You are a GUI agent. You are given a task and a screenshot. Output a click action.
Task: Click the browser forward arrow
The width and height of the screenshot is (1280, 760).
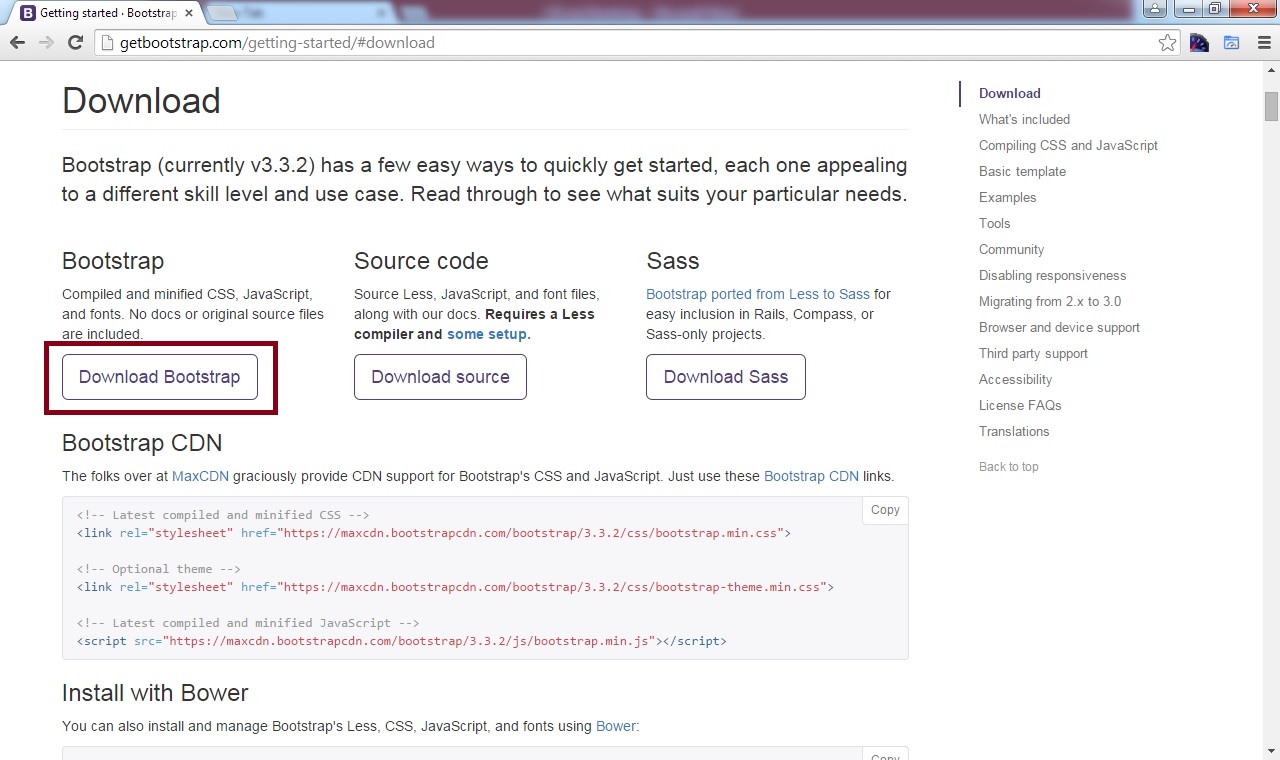[x=46, y=43]
